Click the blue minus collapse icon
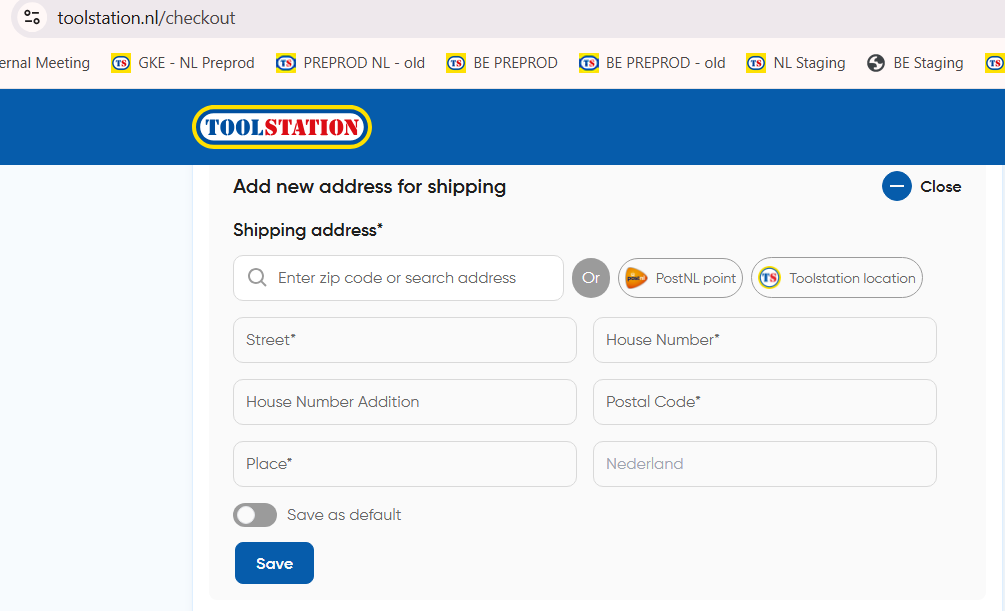This screenshot has height=611, width=1005. [x=896, y=187]
